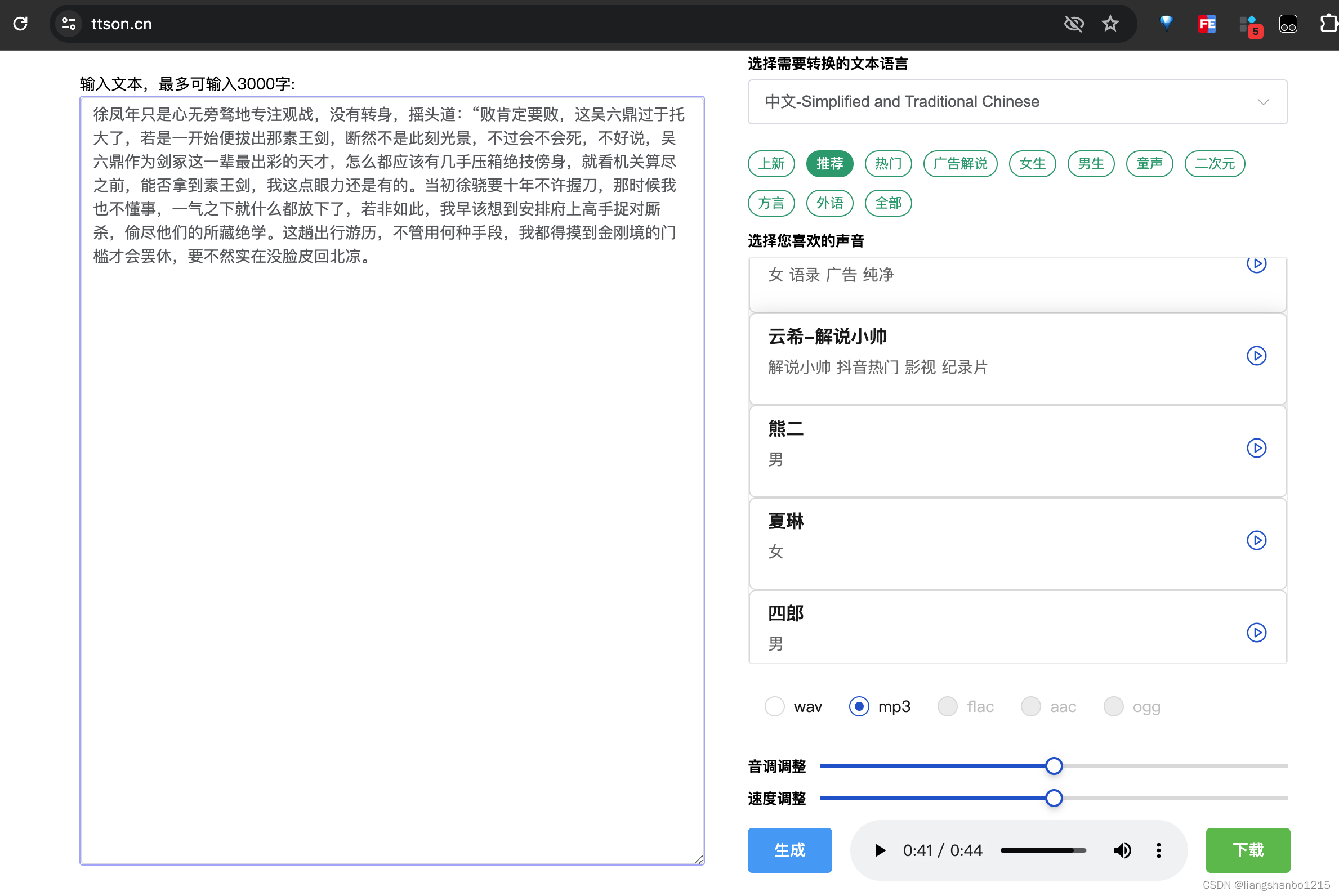Image resolution: width=1339 pixels, height=896 pixels.
Task: Open the text language dropdown
Action: [x=1017, y=102]
